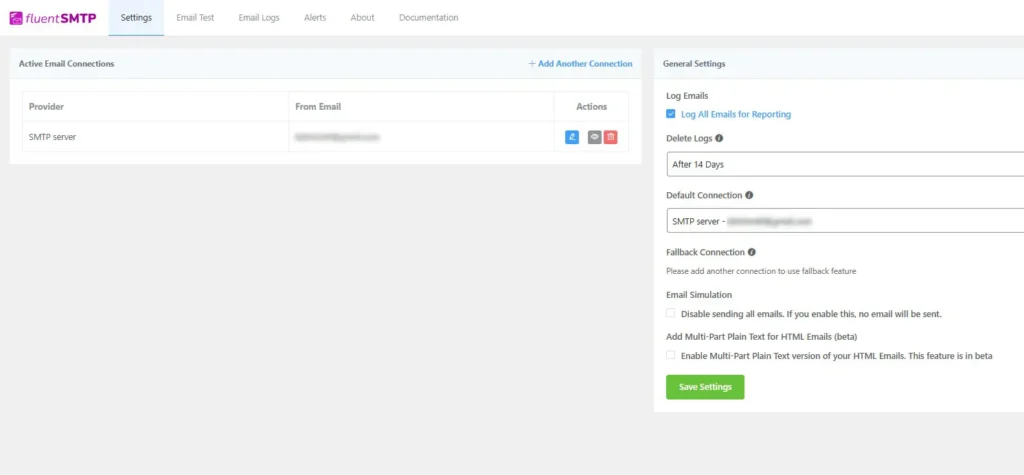
Task: Click the FluentSMTP logo
Action: point(53,17)
